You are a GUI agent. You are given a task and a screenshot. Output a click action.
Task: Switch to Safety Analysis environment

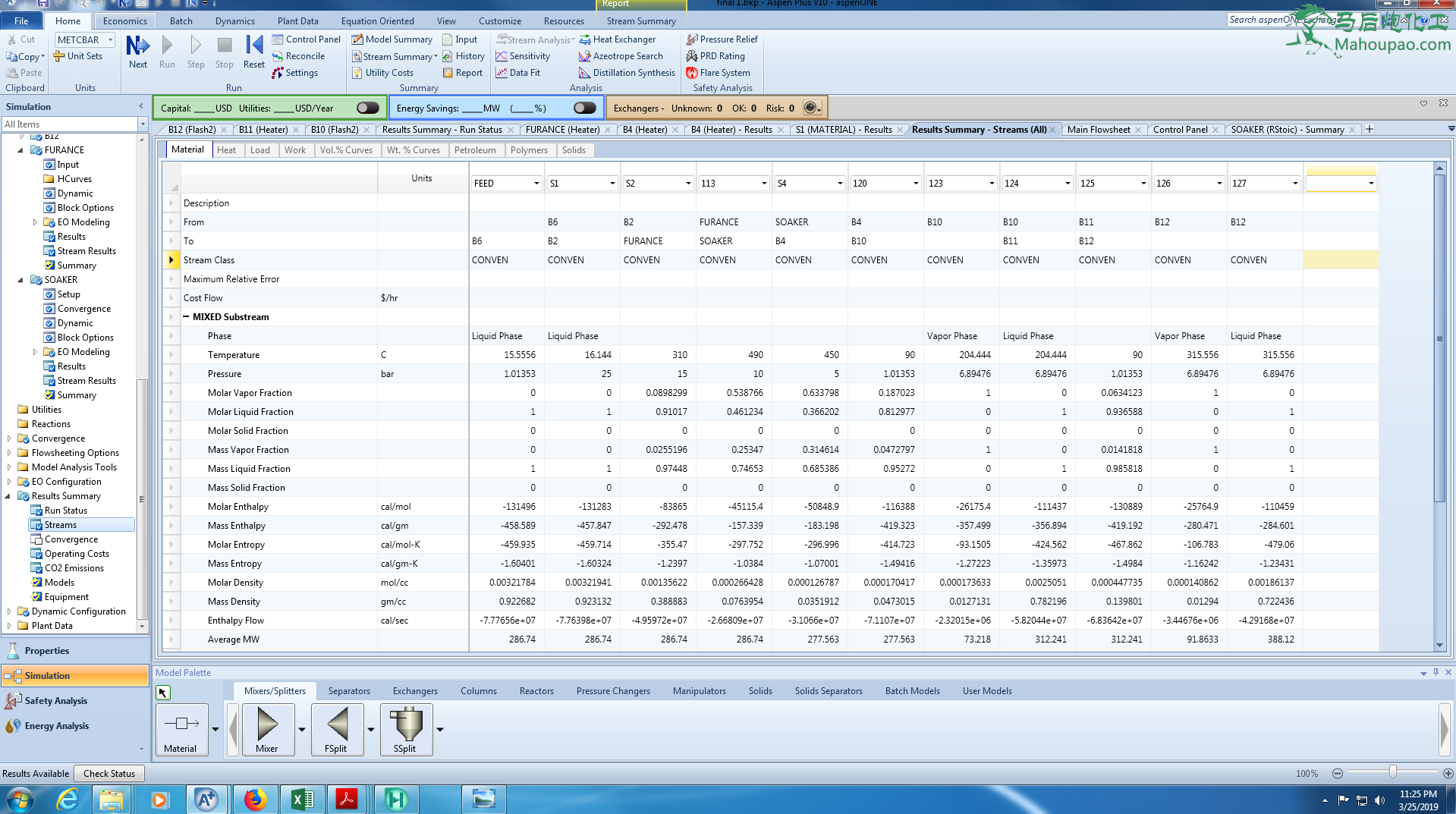click(x=75, y=701)
